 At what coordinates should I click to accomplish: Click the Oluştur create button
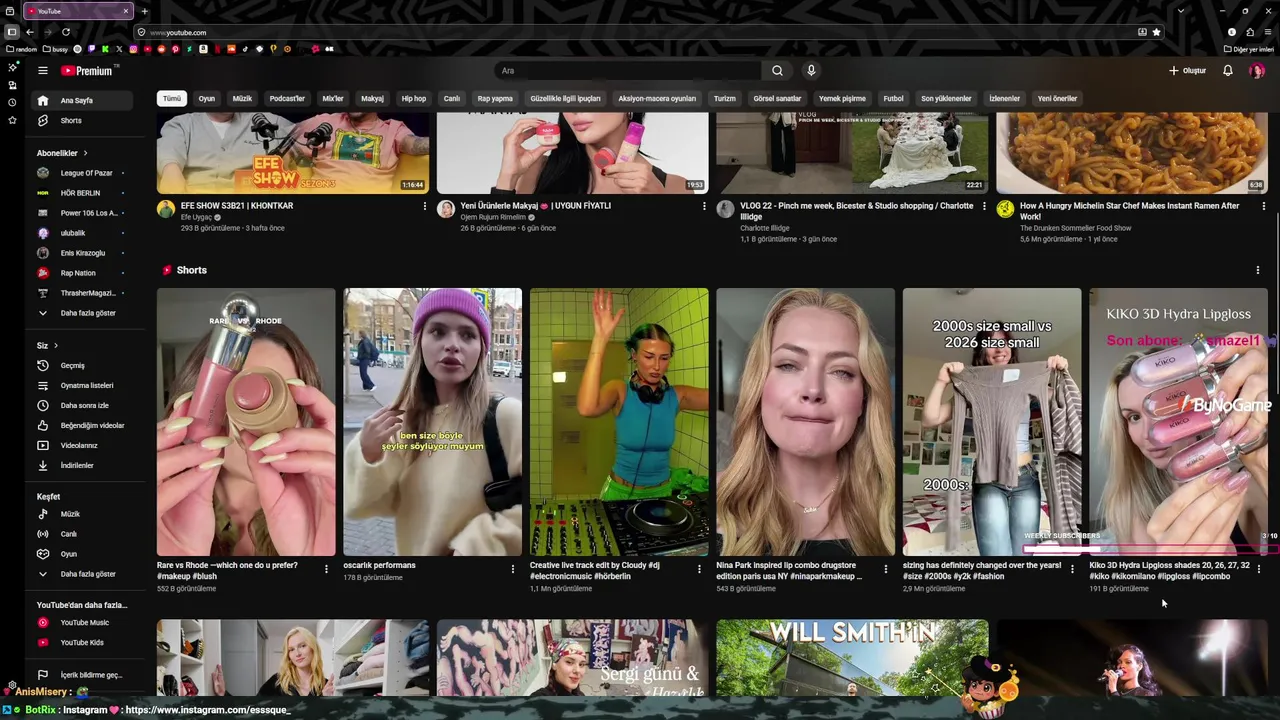(x=1187, y=71)
